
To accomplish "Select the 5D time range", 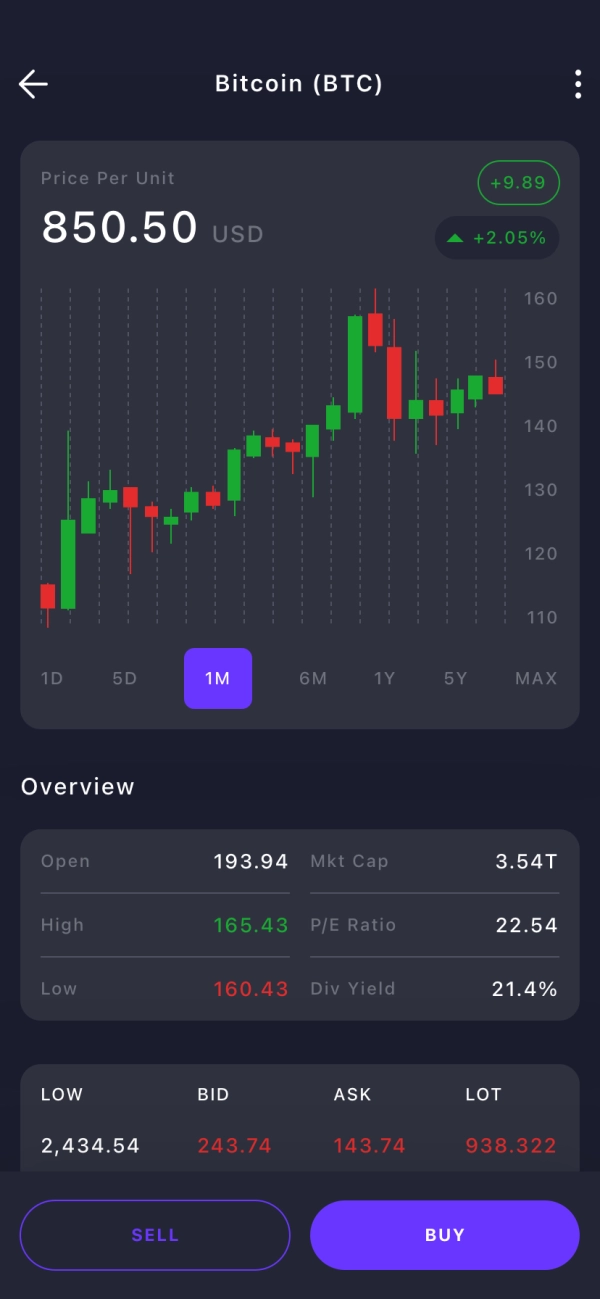I will coord(124,678).
